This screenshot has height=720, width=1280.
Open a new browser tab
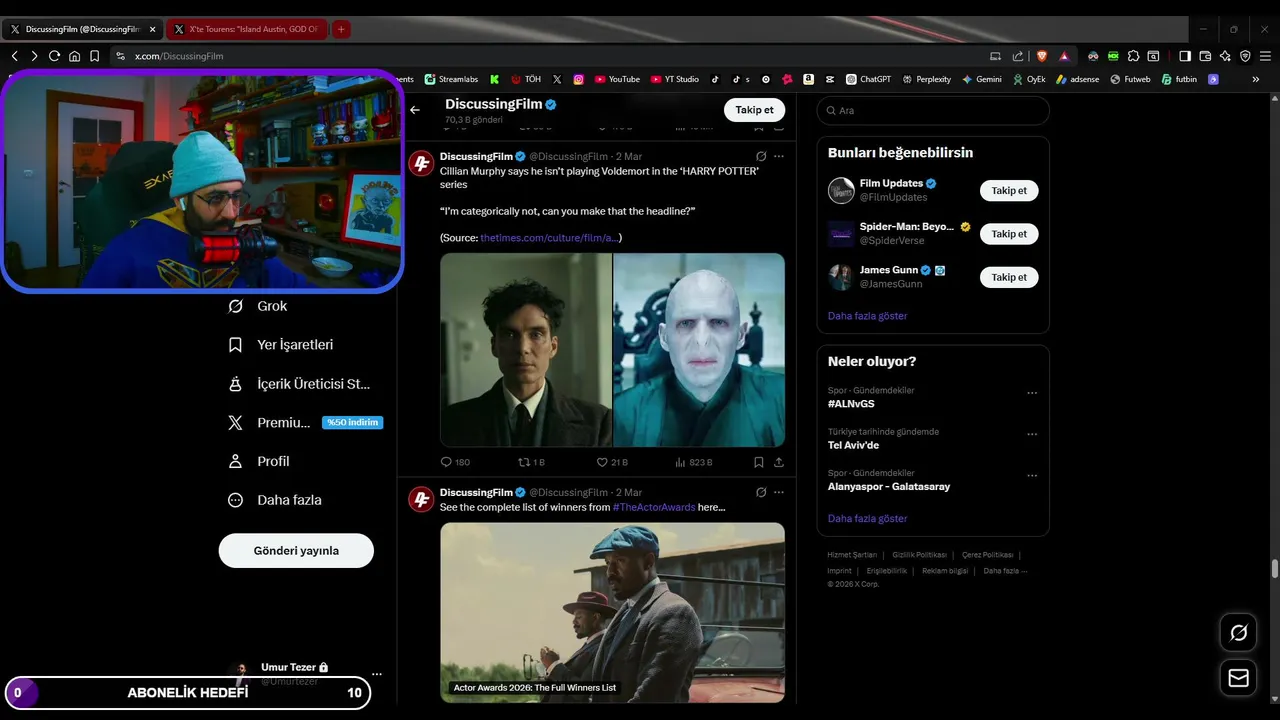(x=341, y=30)
